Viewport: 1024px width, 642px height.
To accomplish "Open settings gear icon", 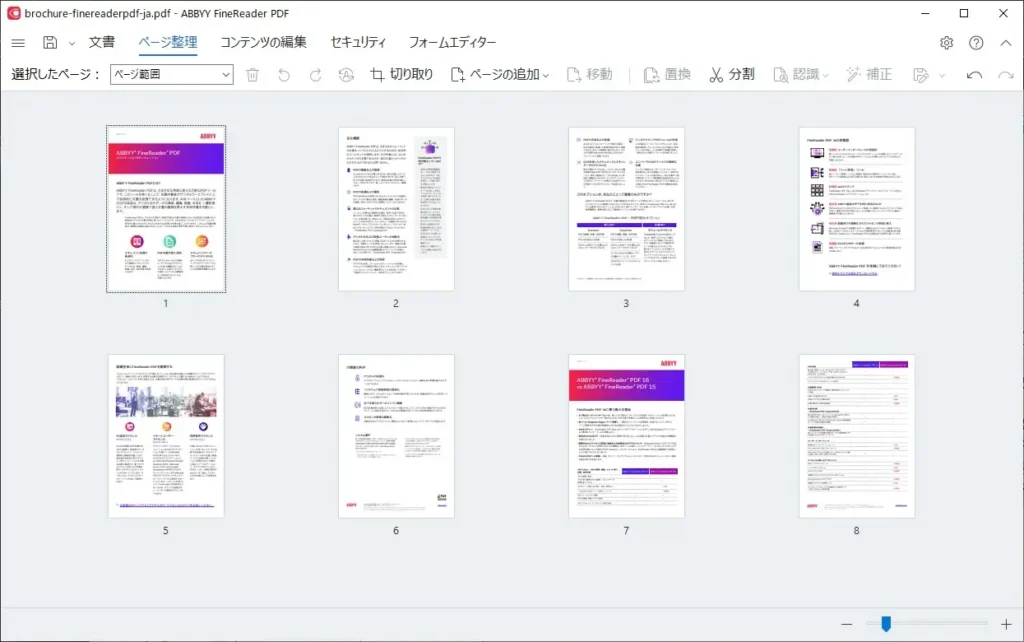I will [946, 43].
